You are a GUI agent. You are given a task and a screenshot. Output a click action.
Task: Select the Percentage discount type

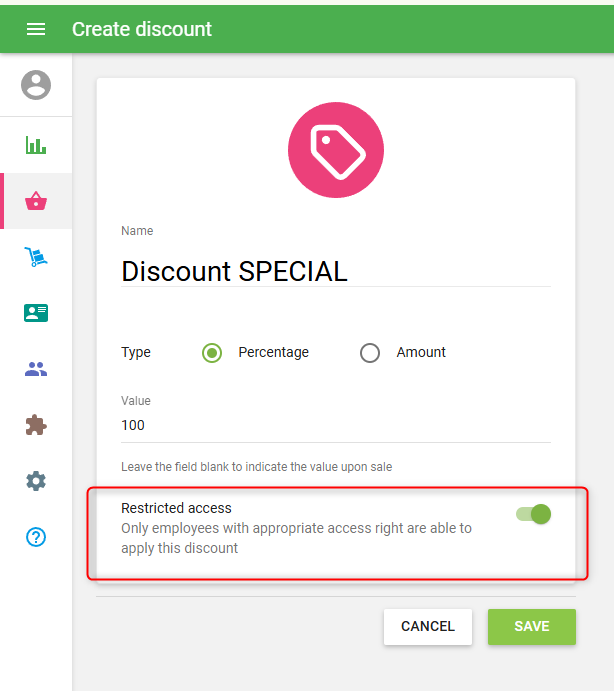point(212,353)
